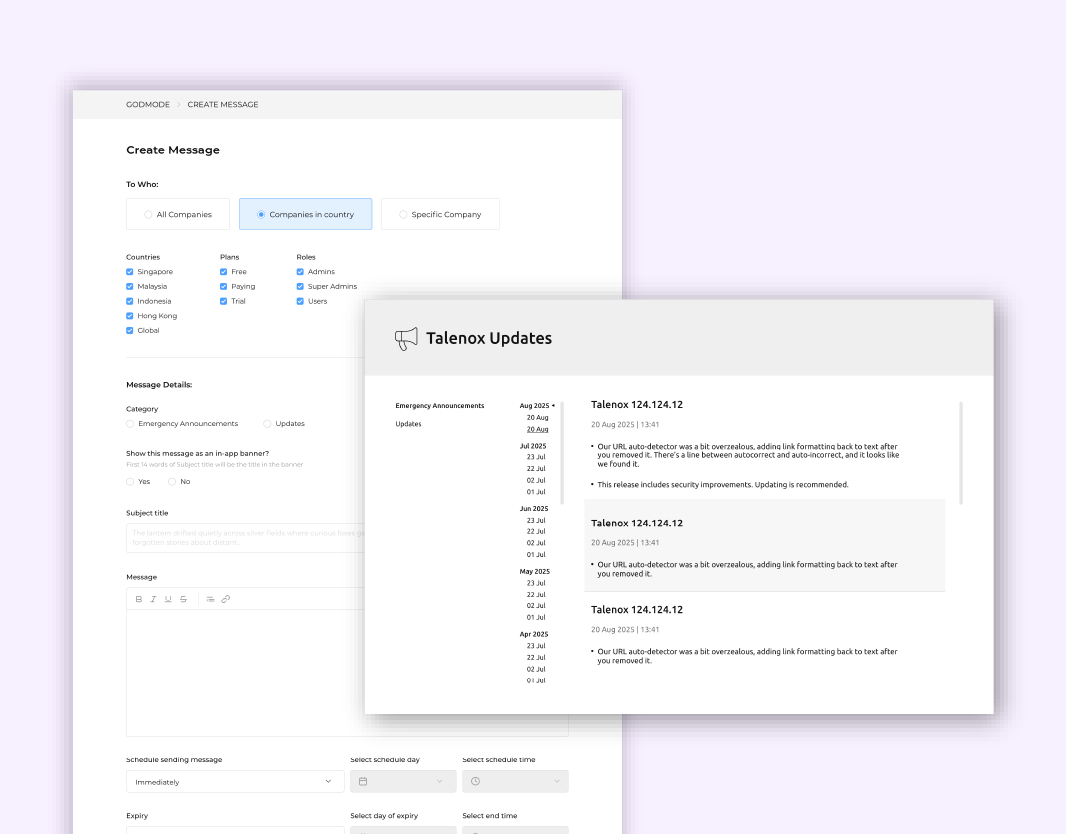The image size is (1066, 834).
Task: Click the Select day of expiry label
Action: [384, 816]
